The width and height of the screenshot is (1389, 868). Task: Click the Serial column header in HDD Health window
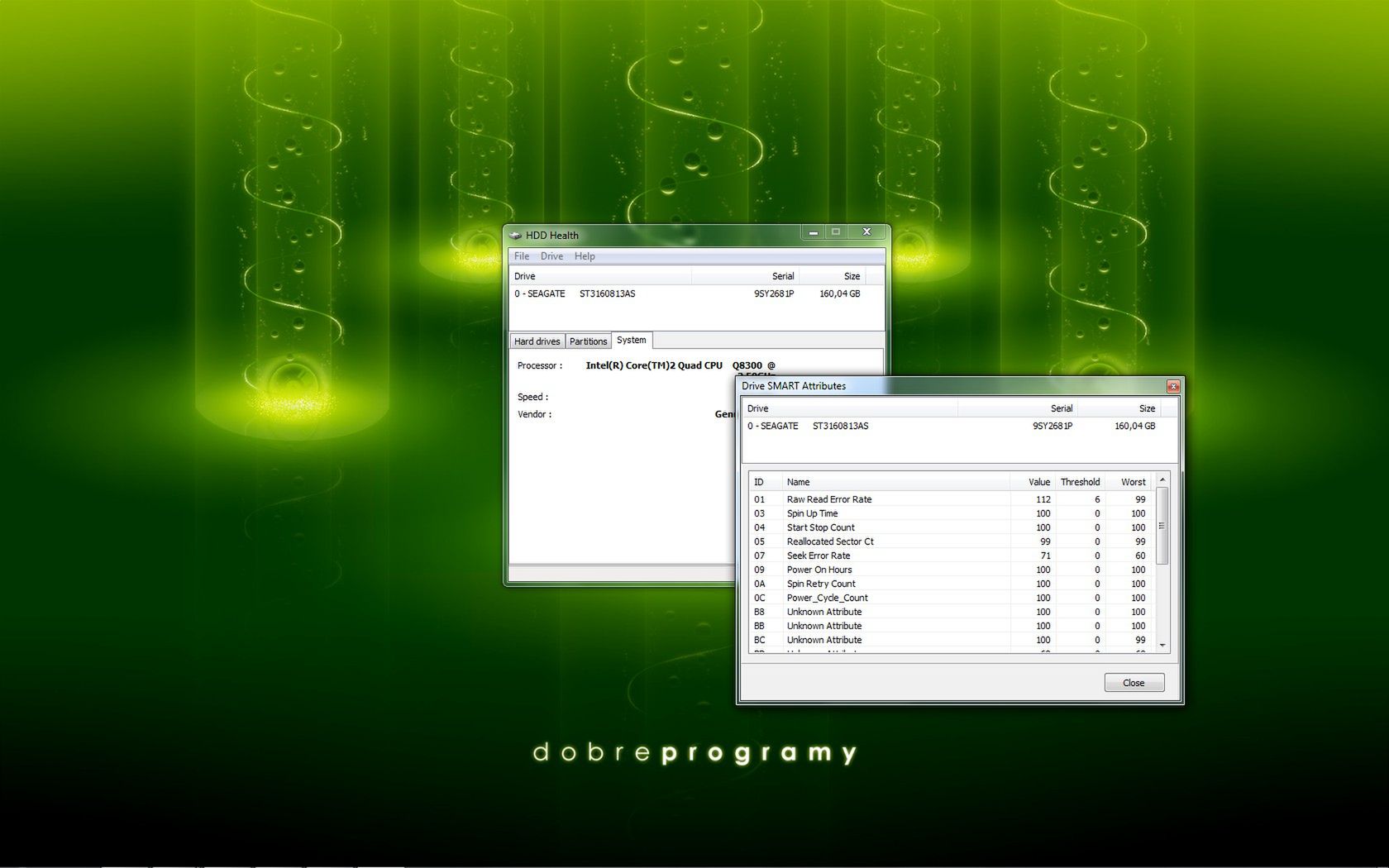pos(745,276)
